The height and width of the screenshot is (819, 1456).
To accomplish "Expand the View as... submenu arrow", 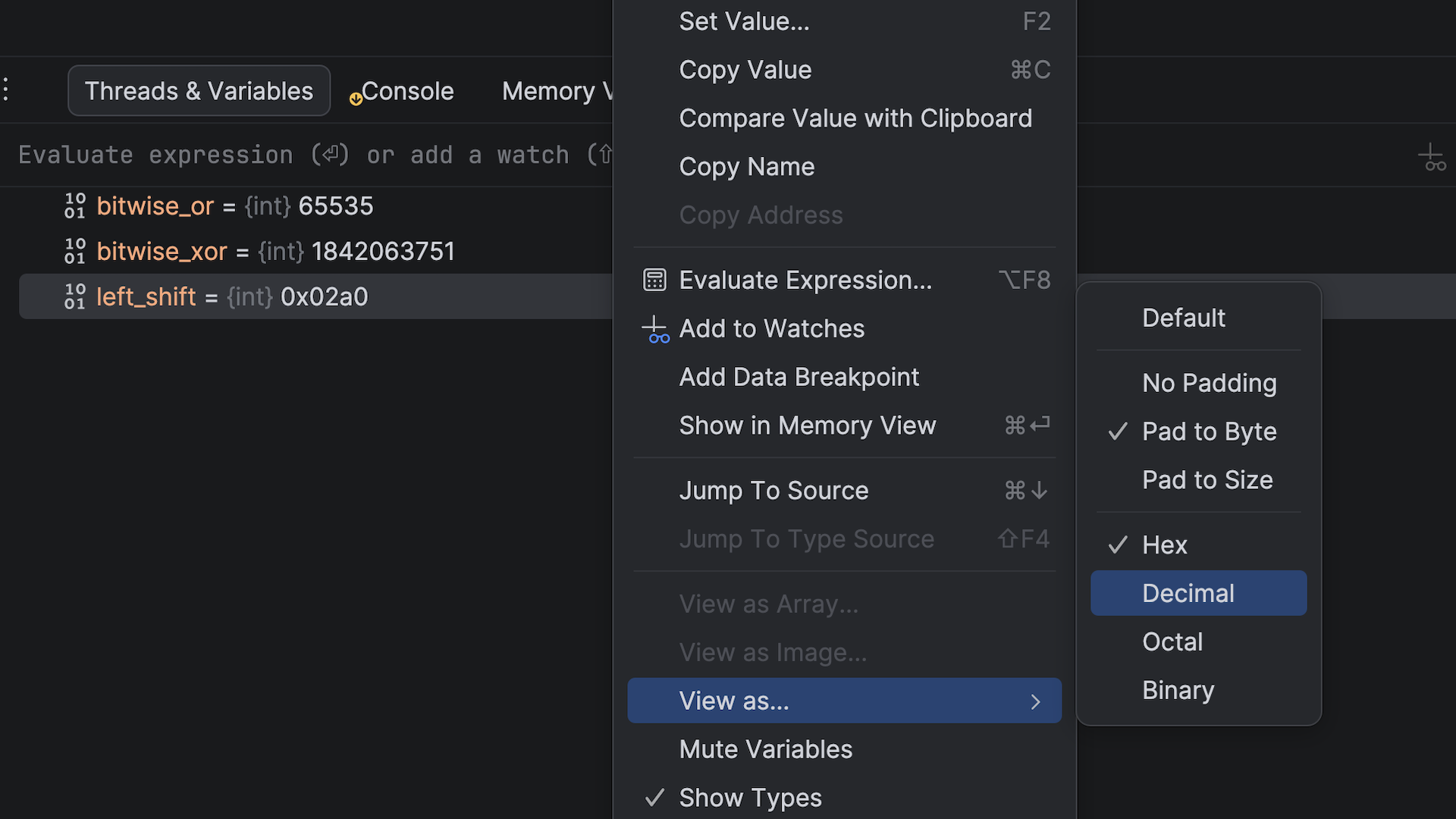I will 1035,701.
